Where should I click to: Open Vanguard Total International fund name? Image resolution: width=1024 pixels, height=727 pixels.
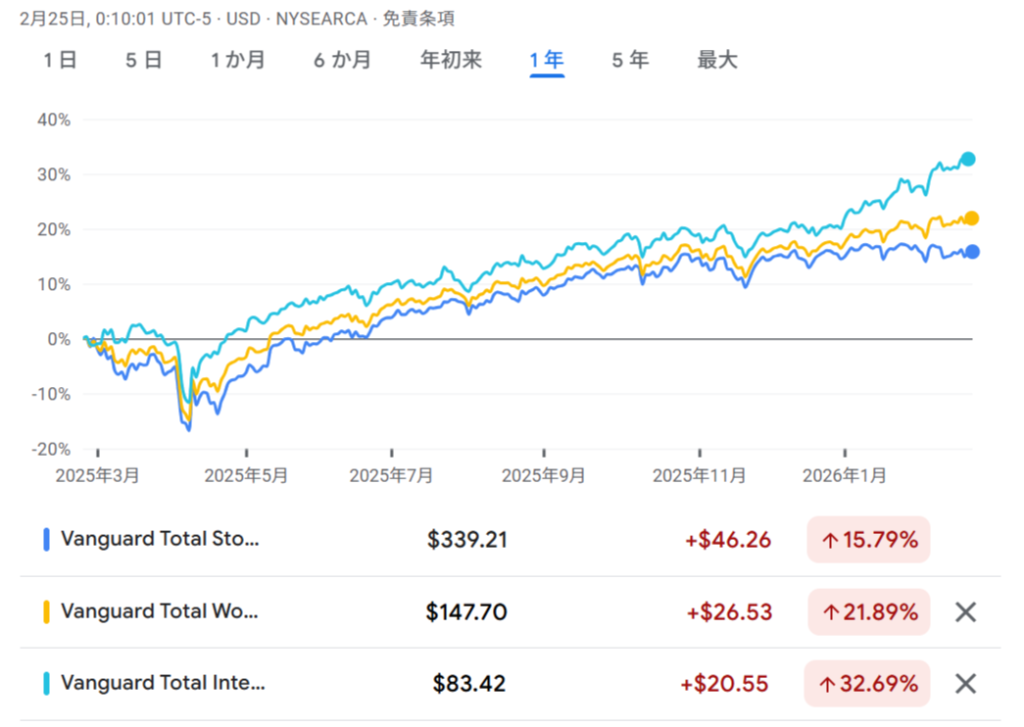click(x=163, y=684)
